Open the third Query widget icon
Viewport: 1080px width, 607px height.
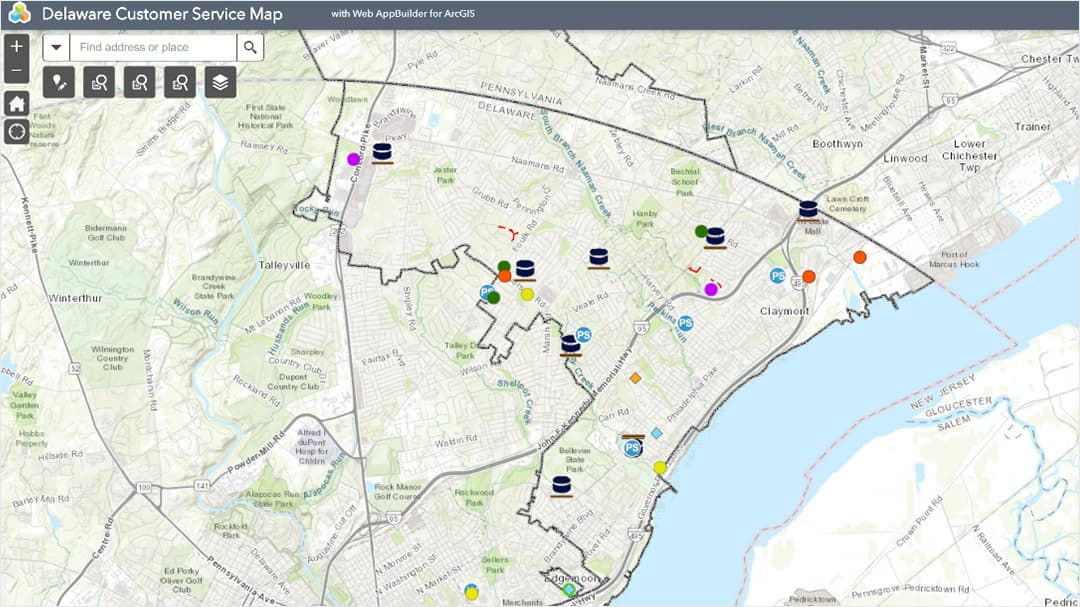coord(180,83)
